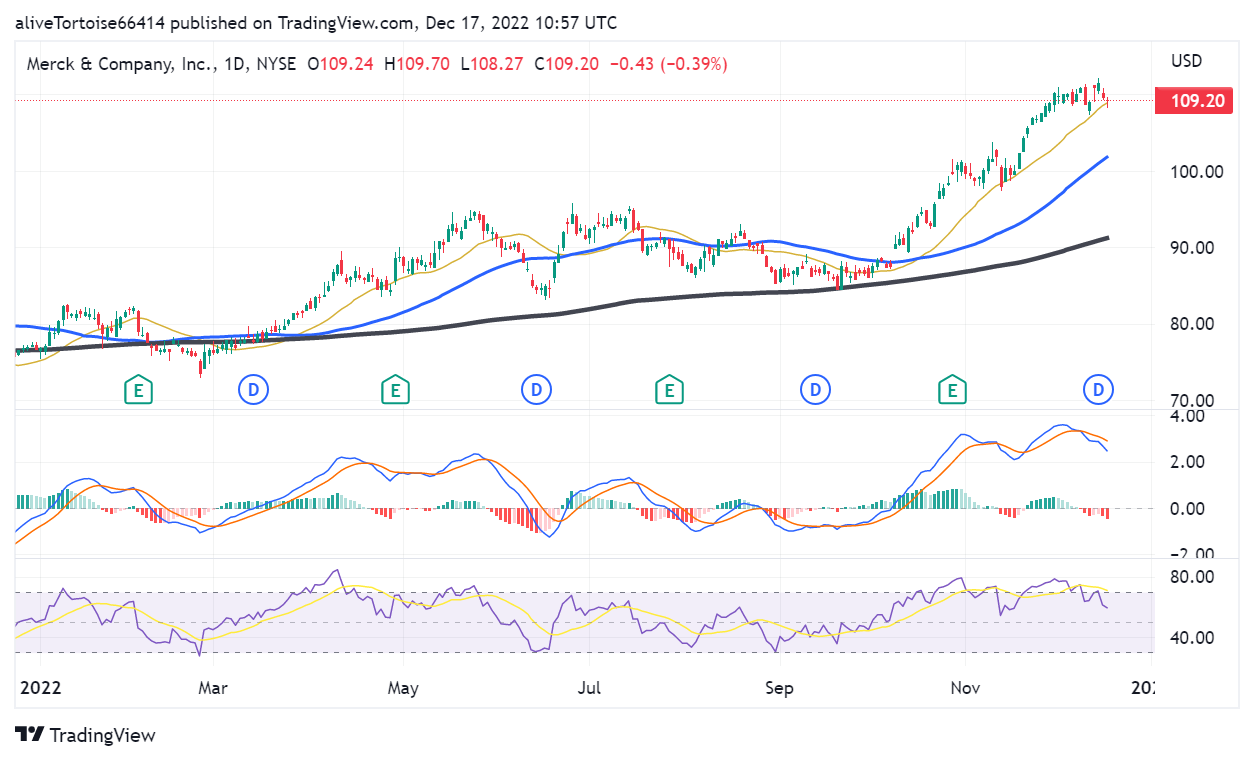
Task: Select the late-July earnings E marker
Action: (x=669, y=390)
